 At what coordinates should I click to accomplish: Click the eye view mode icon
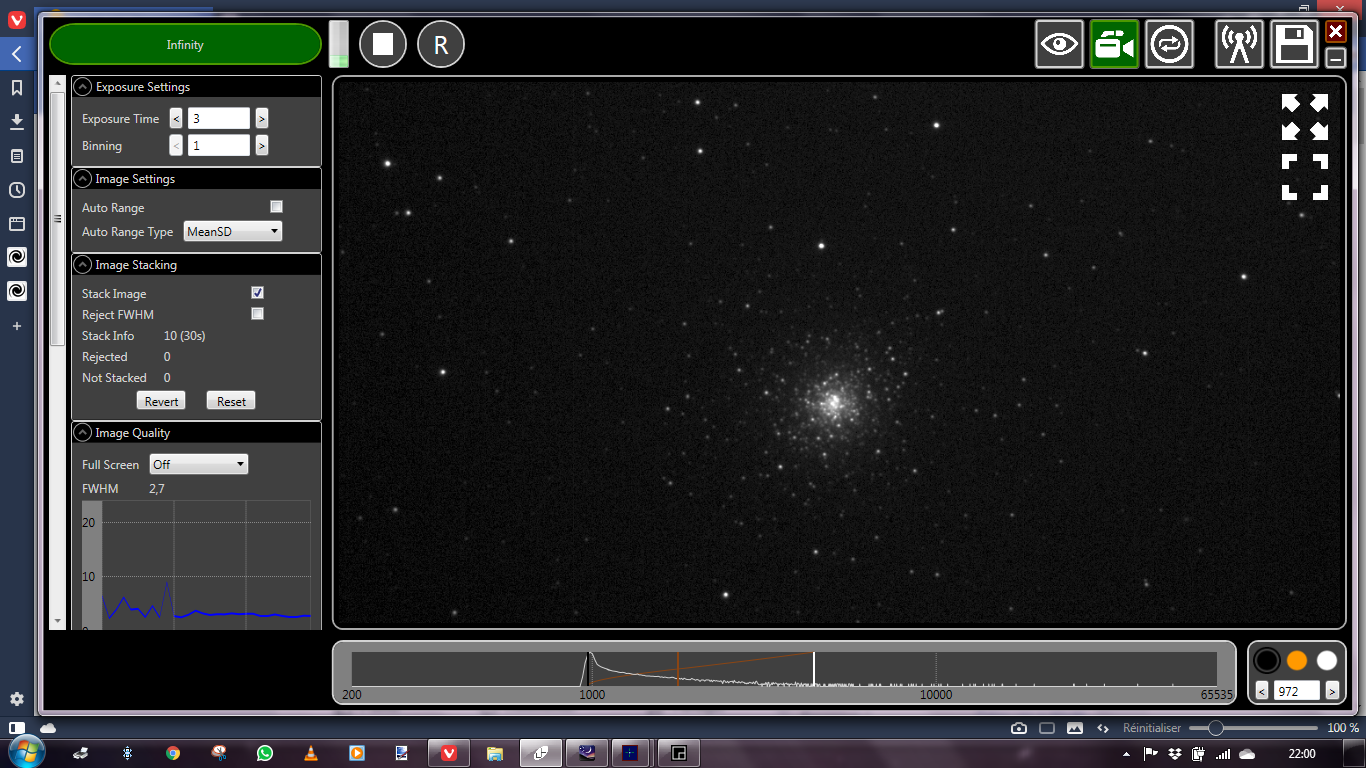click(x=1060, y=45)
